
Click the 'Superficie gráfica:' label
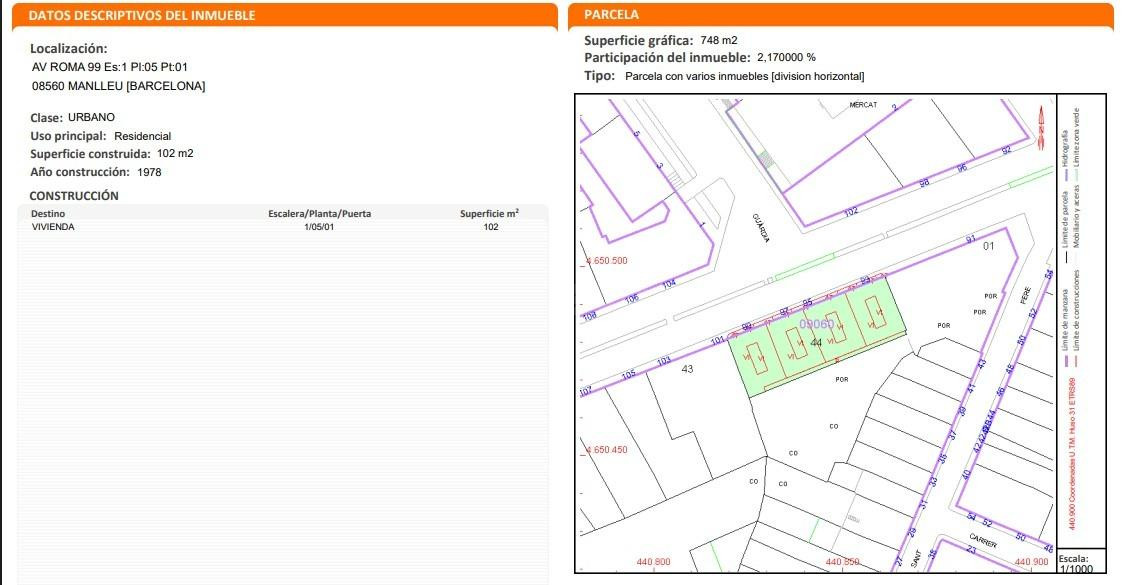639,41
